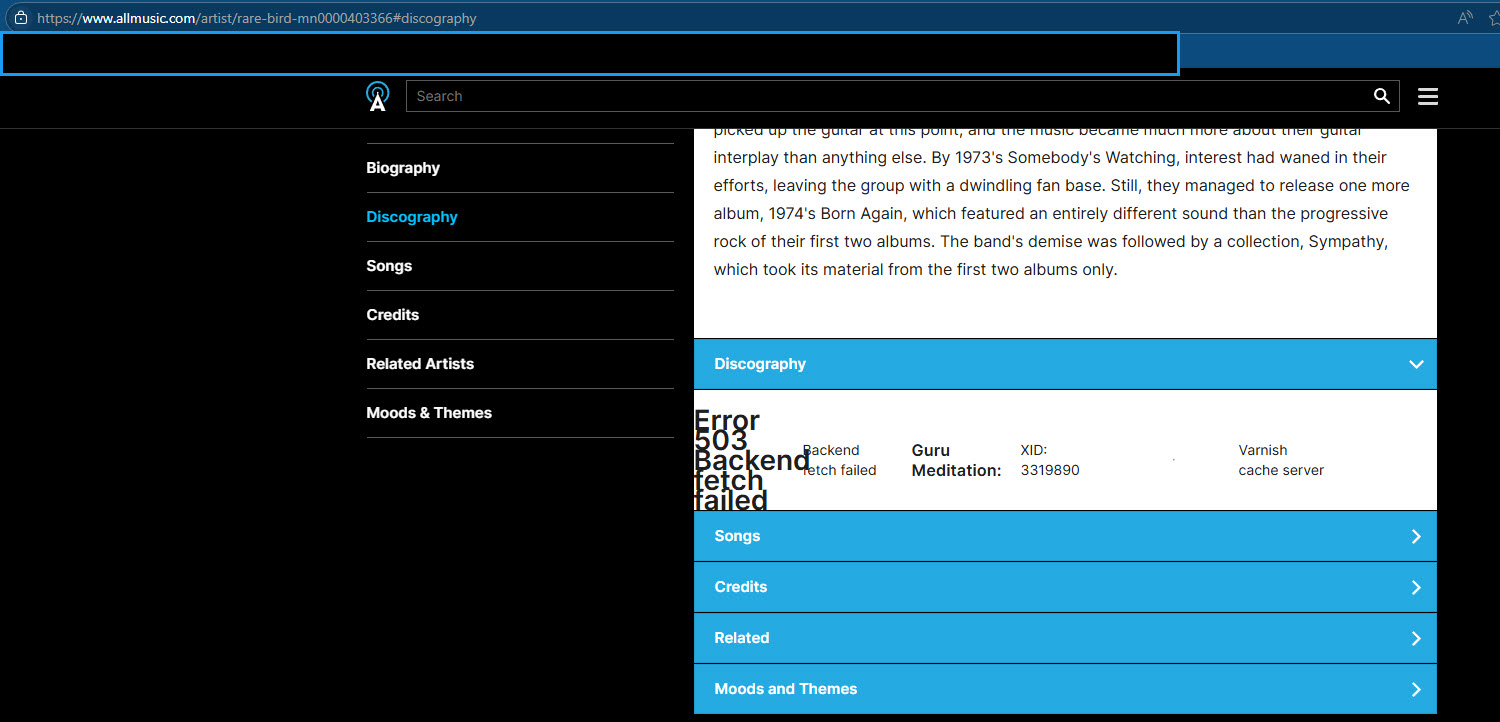Collapse the Discography section with its down chevron
The width and height of the screenshot is (1500, 722).
click(1415, 364)
